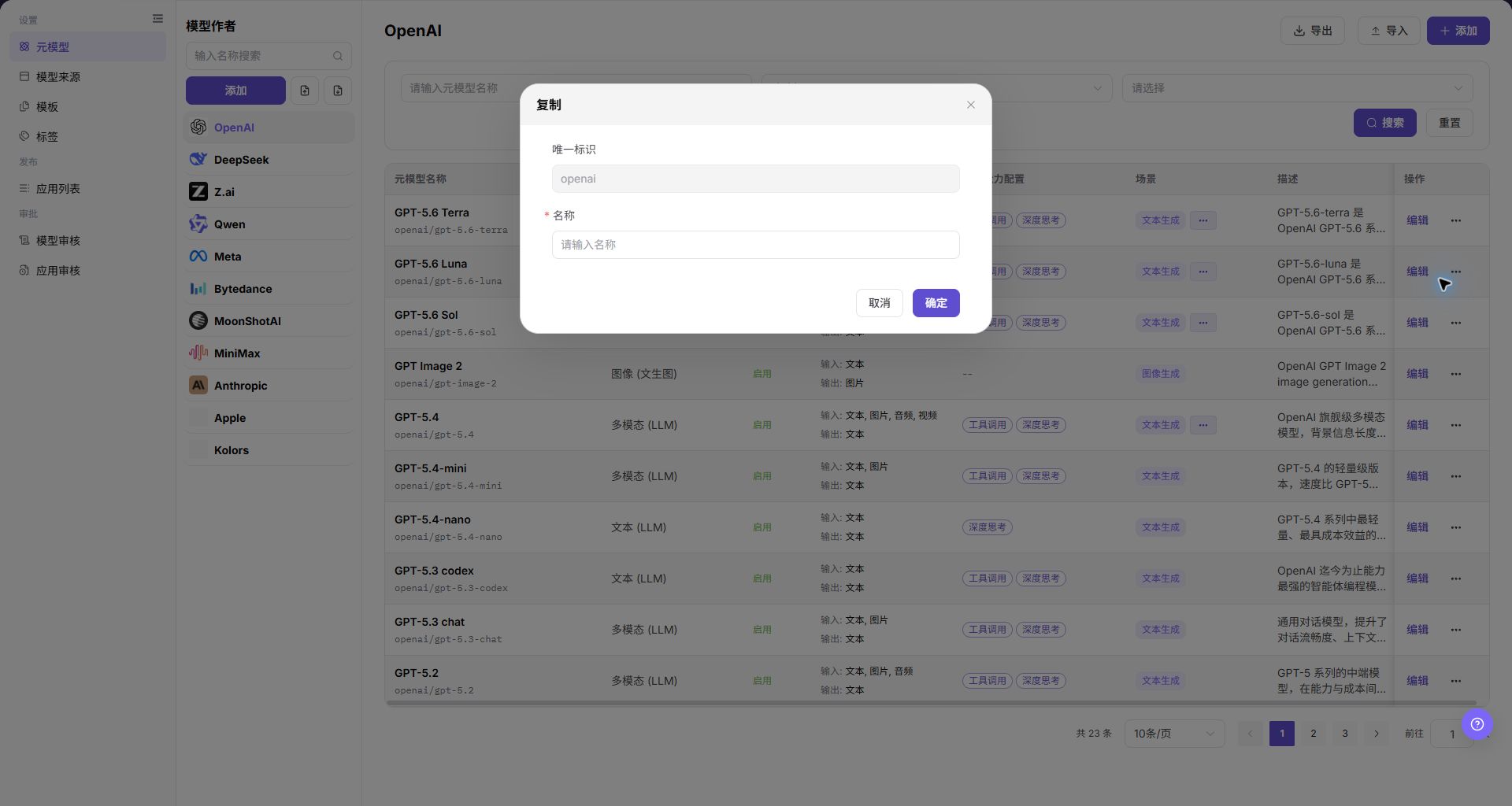Click the horizontal scrollbar under the table

[931, 703]
